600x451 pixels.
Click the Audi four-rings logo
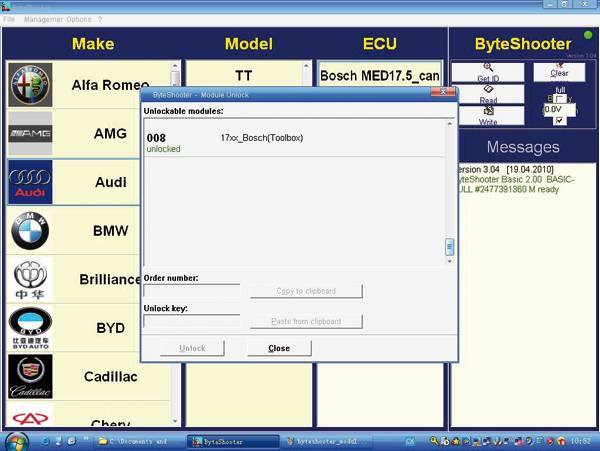[x=30, y=182]
